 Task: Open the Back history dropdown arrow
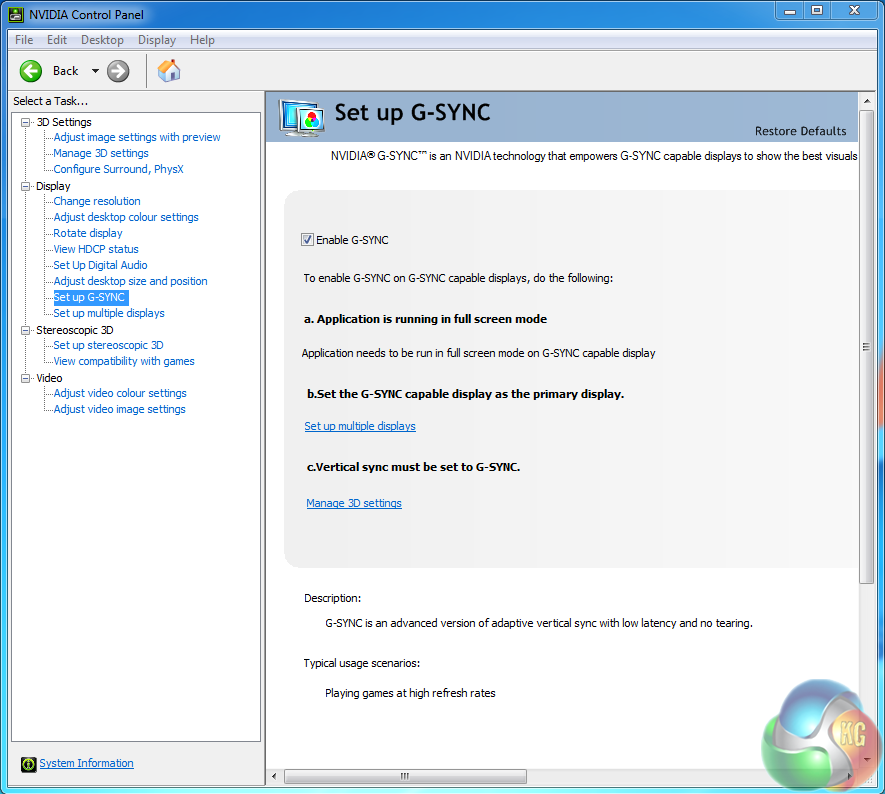tap(95, 71)
